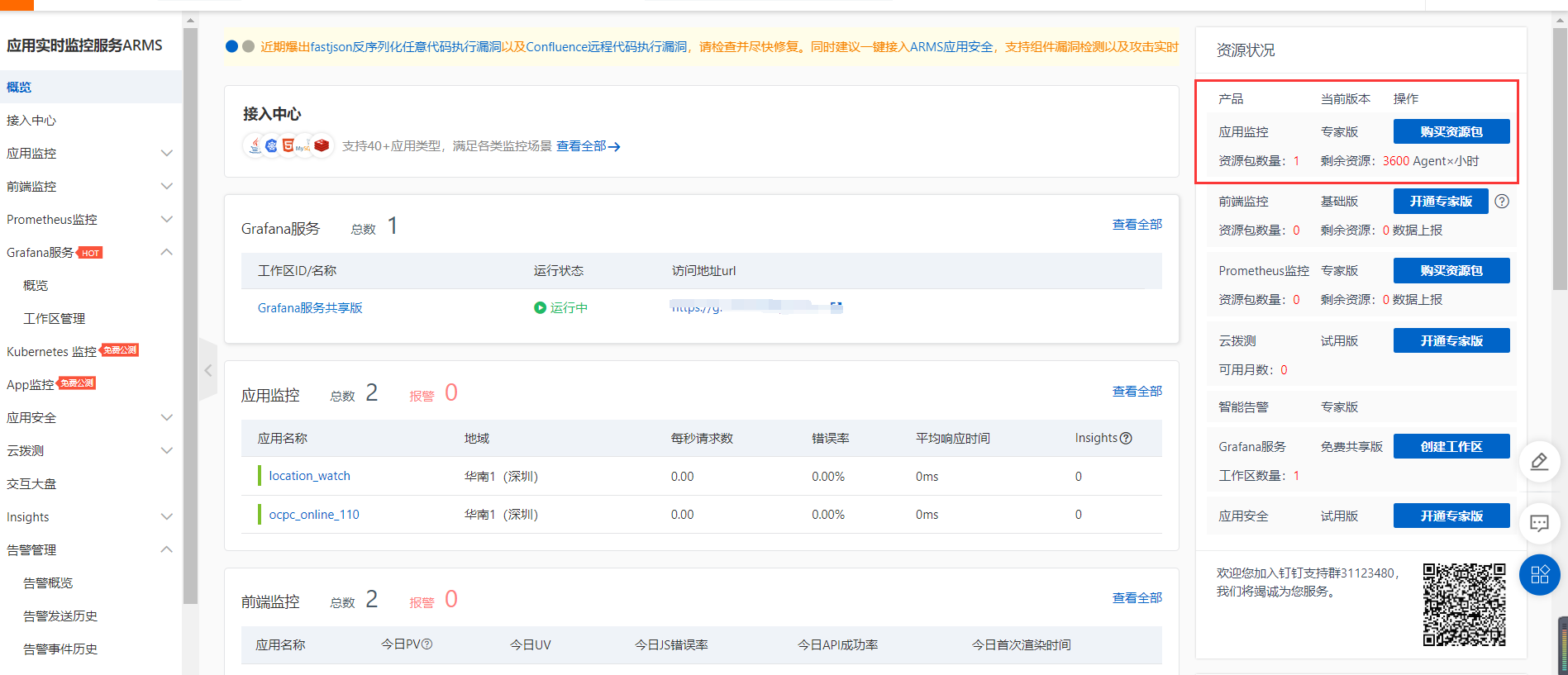Click the 运行中 status text
The image size is (1568, 675).
coord(569,307)
